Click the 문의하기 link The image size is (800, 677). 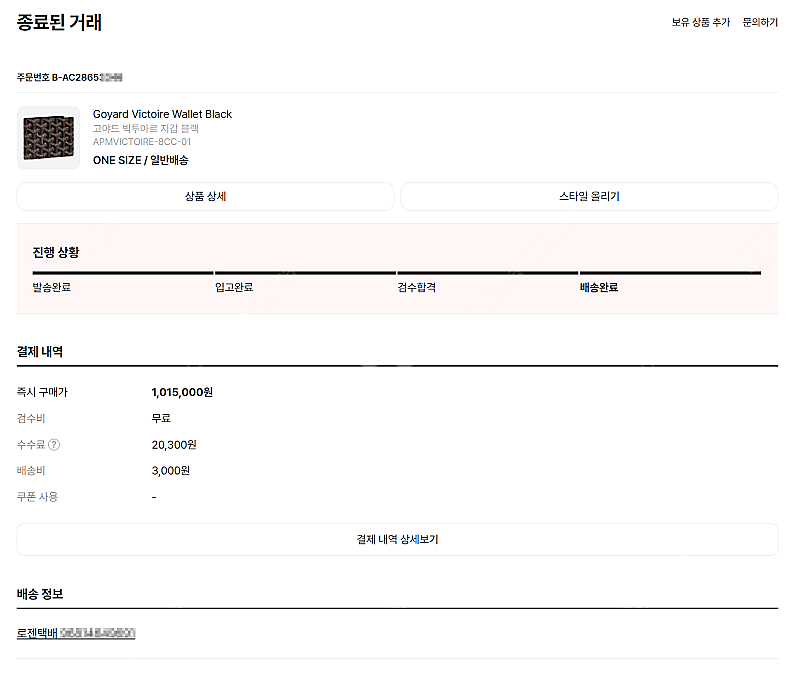point(760,22)
